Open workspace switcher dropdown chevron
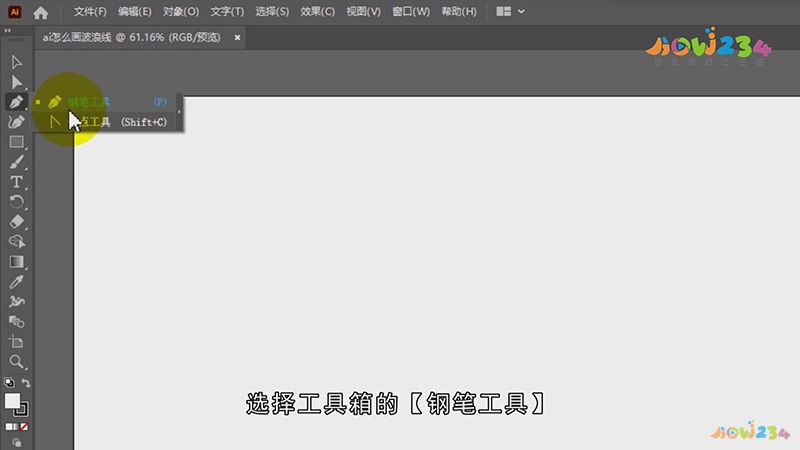 click(521, 11)
